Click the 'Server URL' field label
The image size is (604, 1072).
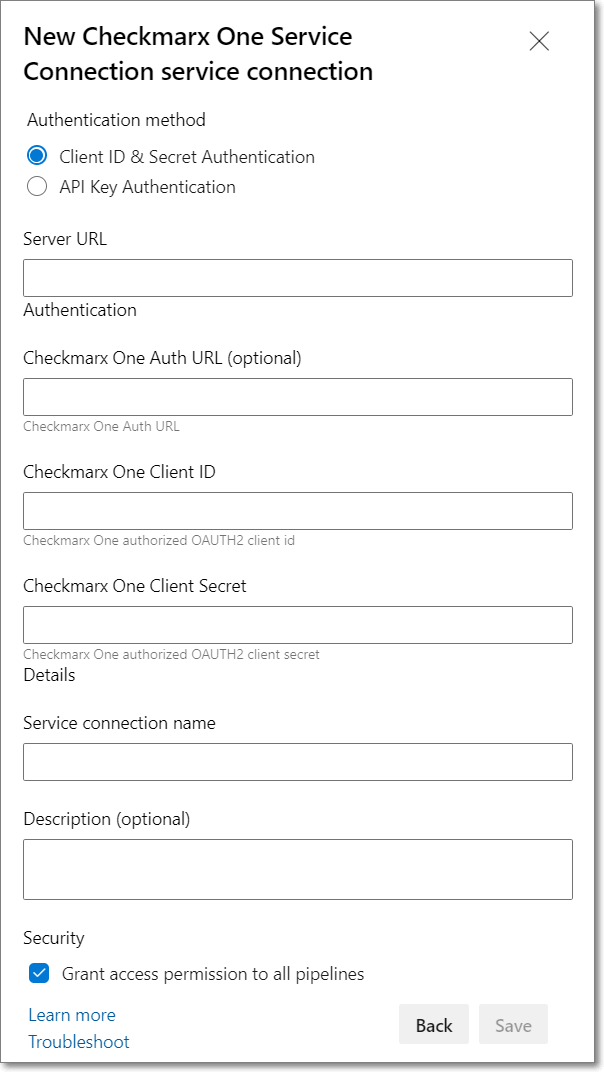coord(65,239)
